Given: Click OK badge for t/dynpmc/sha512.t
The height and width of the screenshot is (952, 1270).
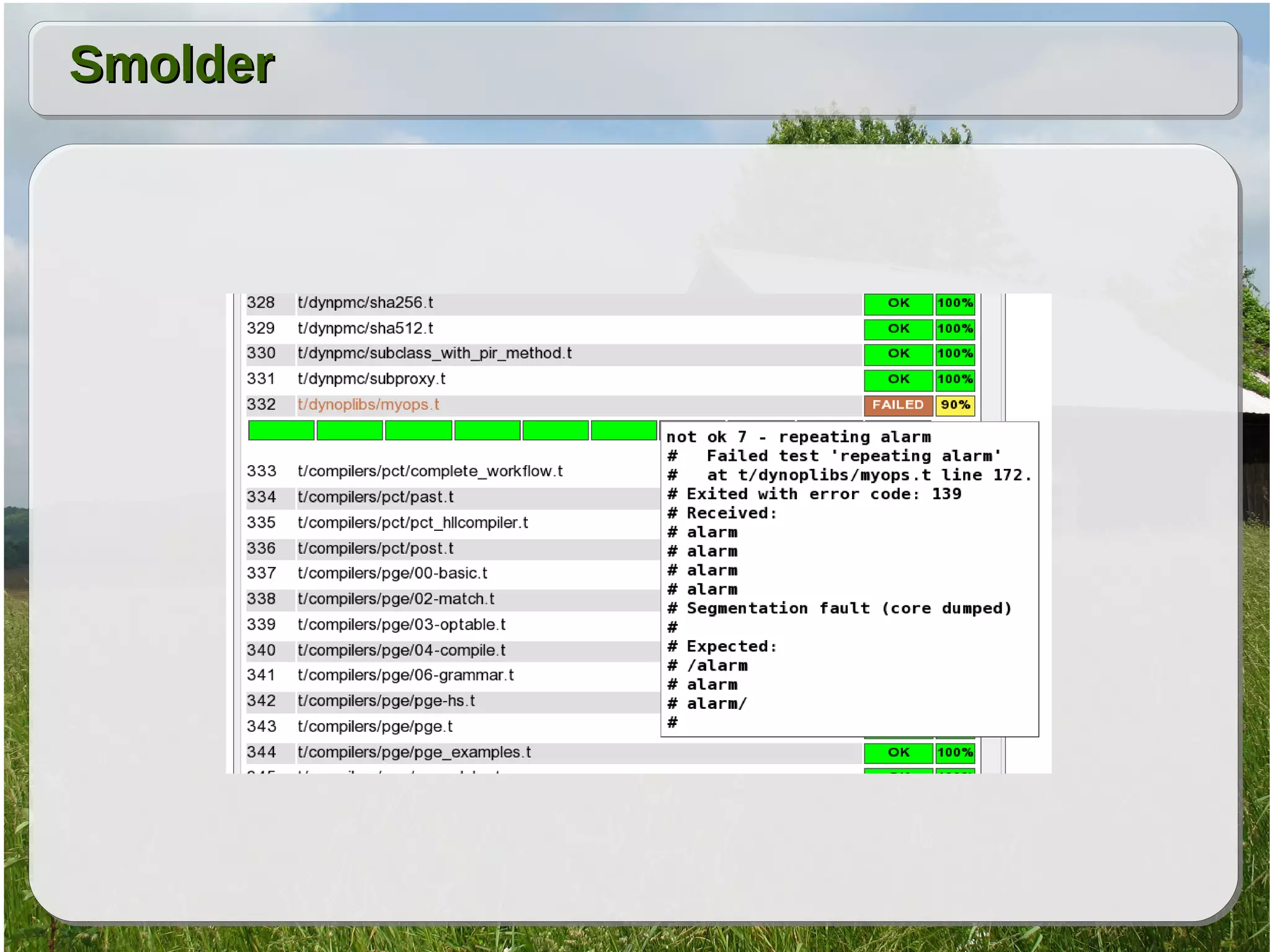Looking at the screenshot, I should (x=897, y=329).
